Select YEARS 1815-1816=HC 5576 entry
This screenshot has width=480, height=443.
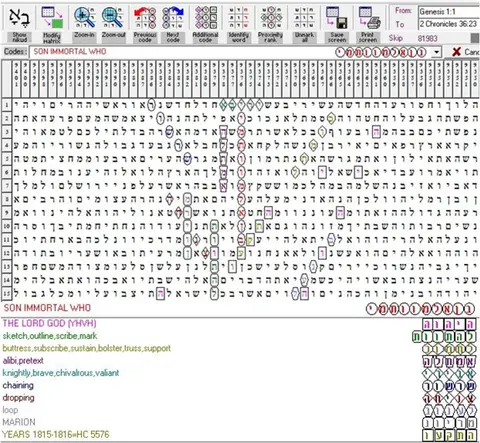[x=56, y=435]
